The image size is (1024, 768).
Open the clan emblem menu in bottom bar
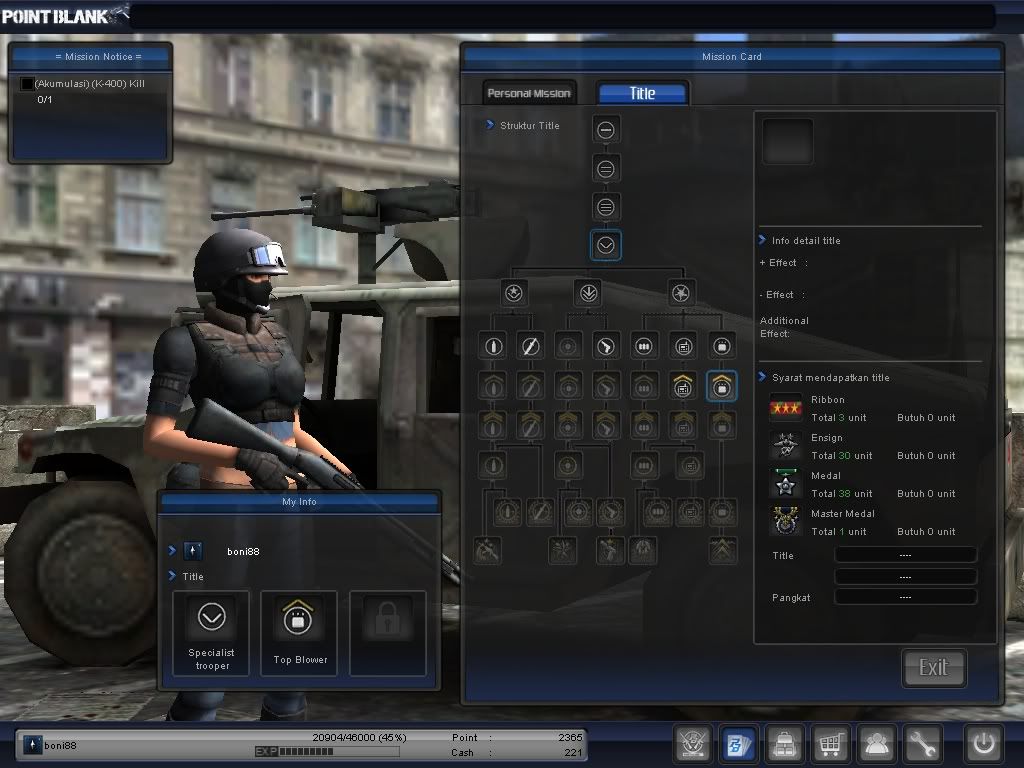point(692,743)
